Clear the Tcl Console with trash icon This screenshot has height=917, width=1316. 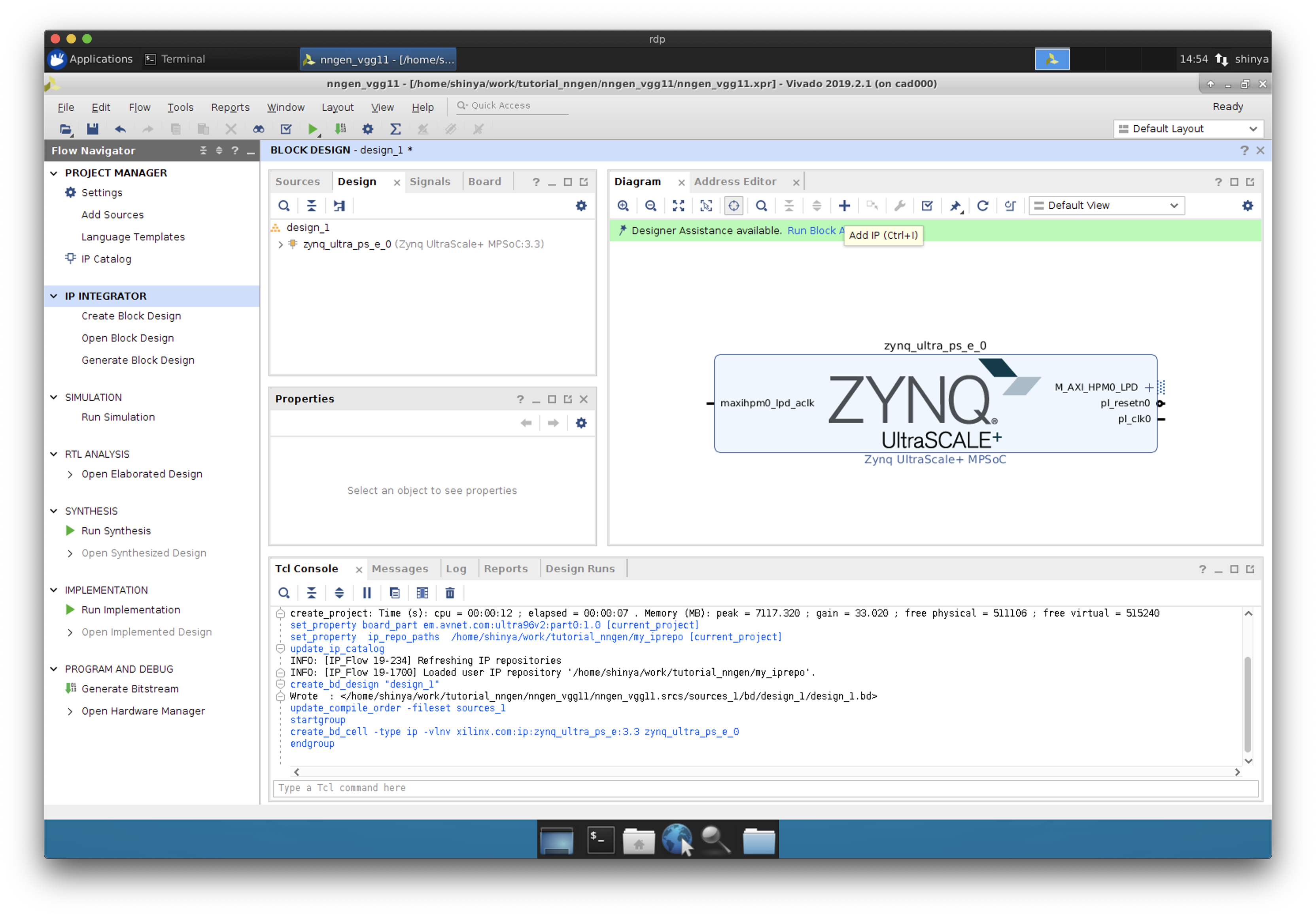pyautogui.click(x=450, y=593)
